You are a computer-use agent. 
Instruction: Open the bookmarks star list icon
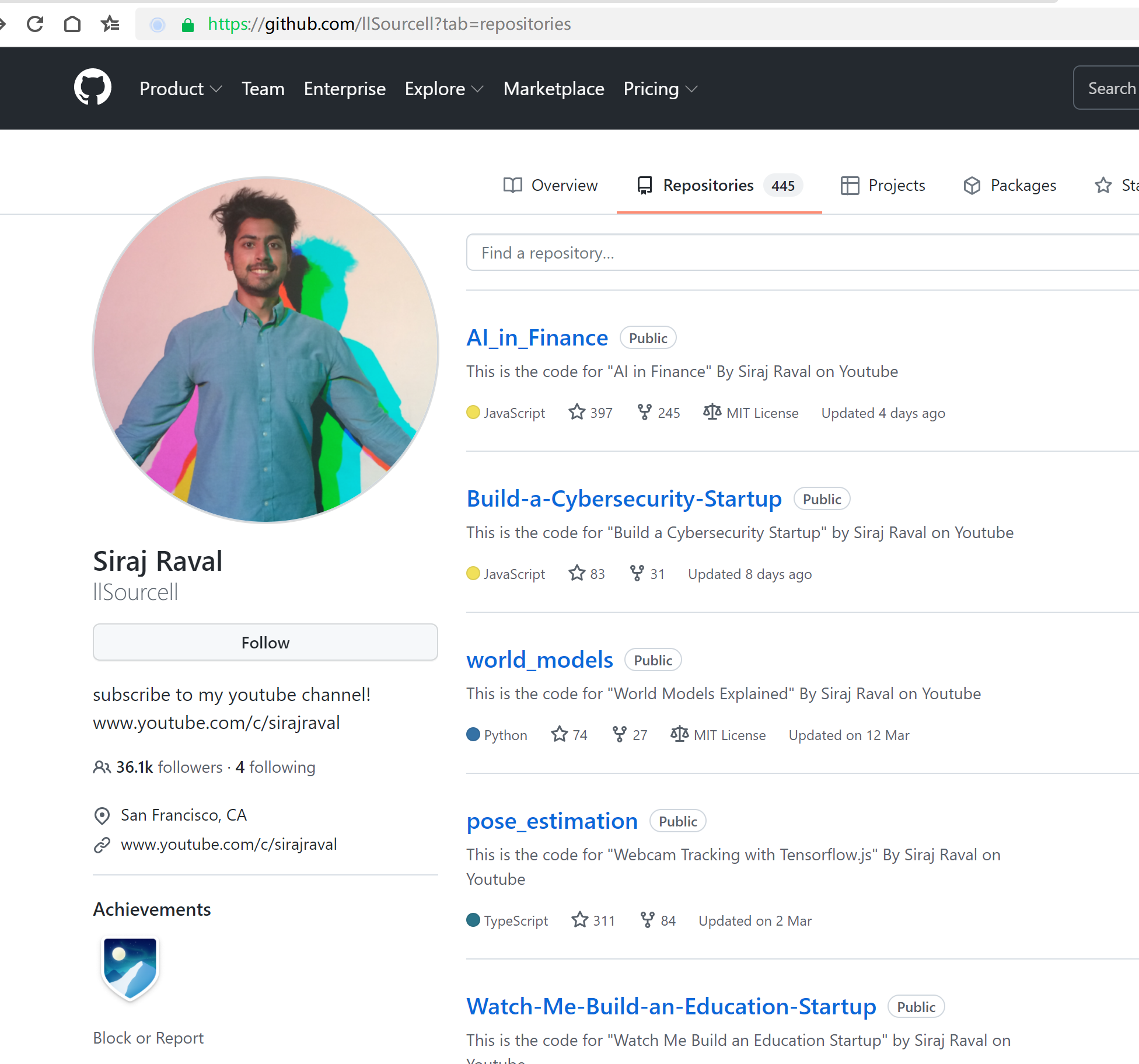click(x=110, y=24)
